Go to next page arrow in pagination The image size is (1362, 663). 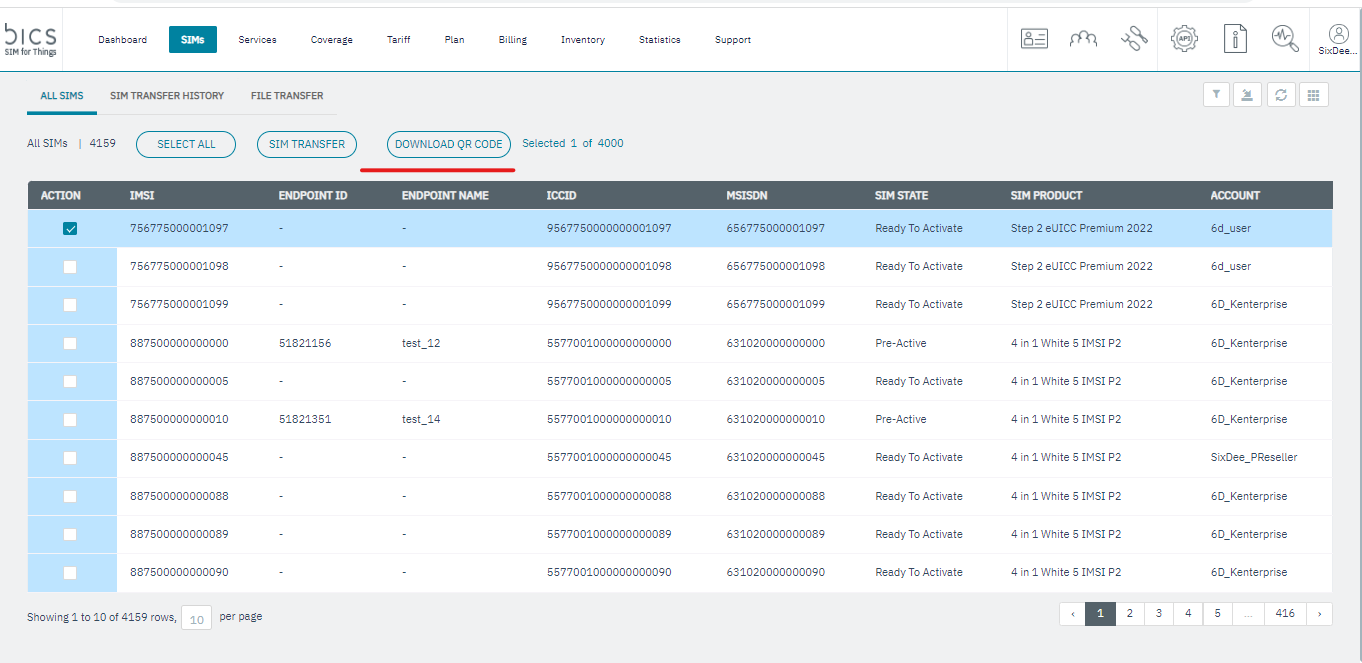tap(1319, 614)
